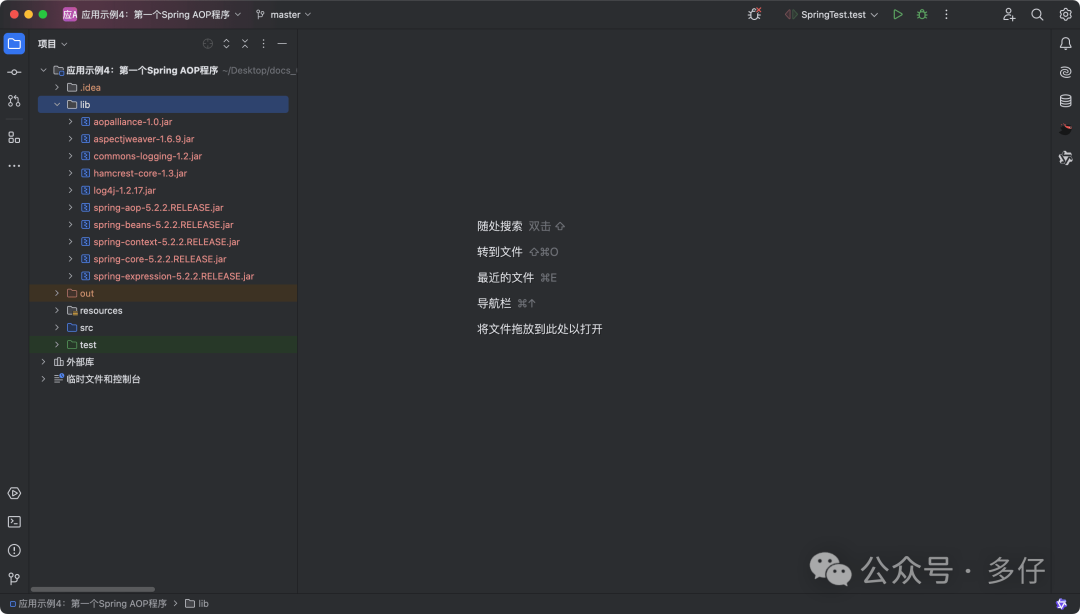Open the Structure tool window
This screenshot has width=1080, height=614.
tap(14, 137)
